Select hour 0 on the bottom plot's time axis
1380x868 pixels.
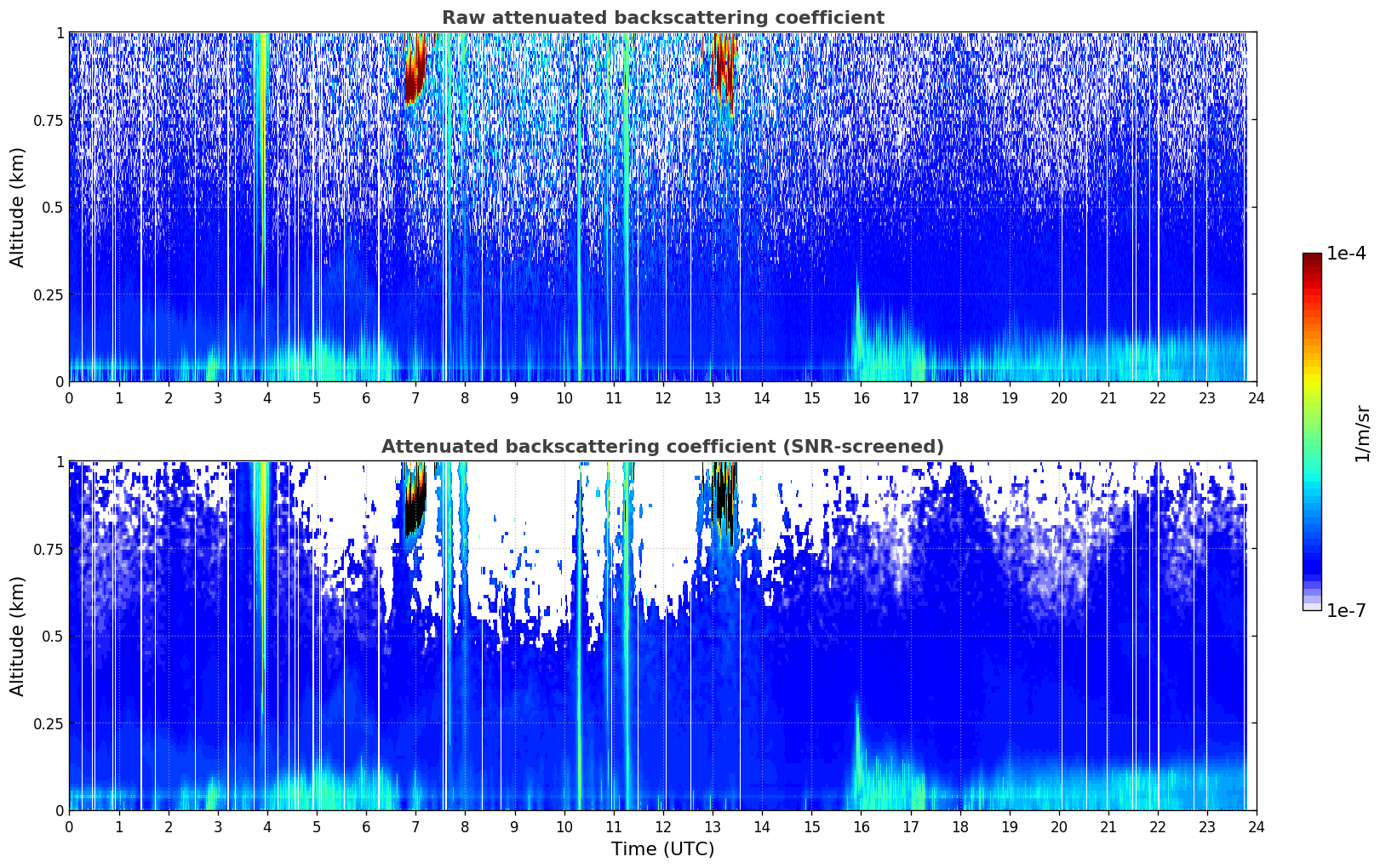(69, 827)
